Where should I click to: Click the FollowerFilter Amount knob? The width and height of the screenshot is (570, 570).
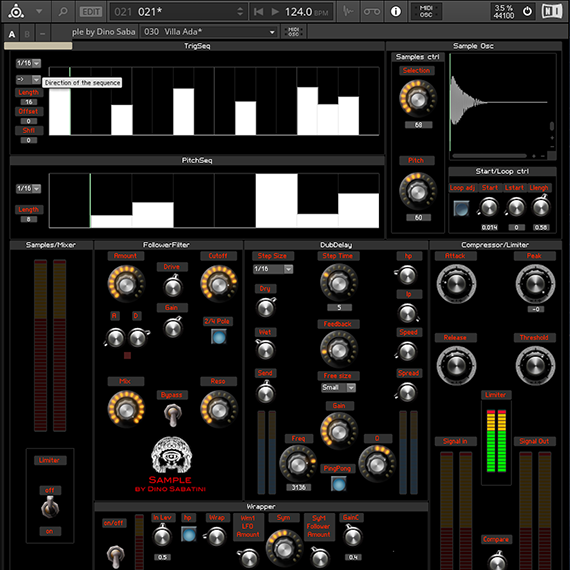coord(126,284)
